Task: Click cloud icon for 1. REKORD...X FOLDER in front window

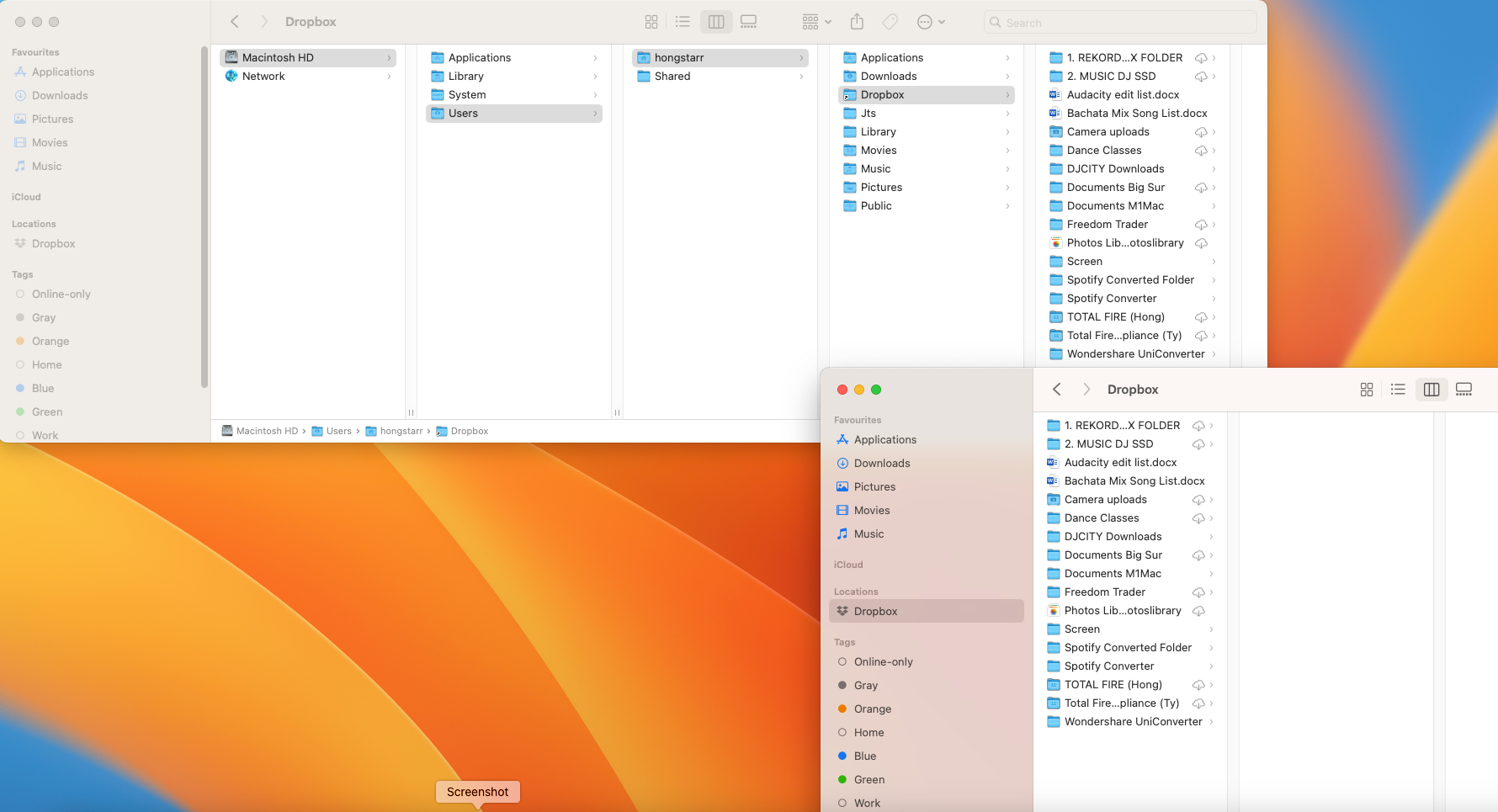Action: [1198, 426]
